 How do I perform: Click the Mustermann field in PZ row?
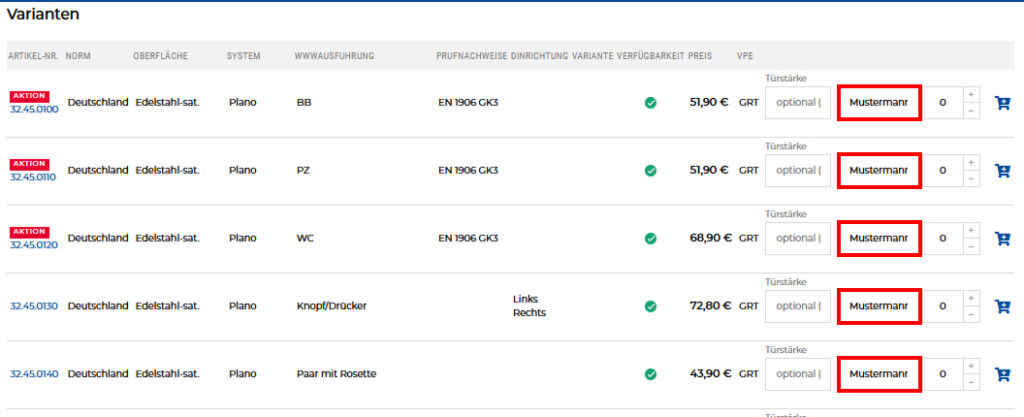[878, 170]
